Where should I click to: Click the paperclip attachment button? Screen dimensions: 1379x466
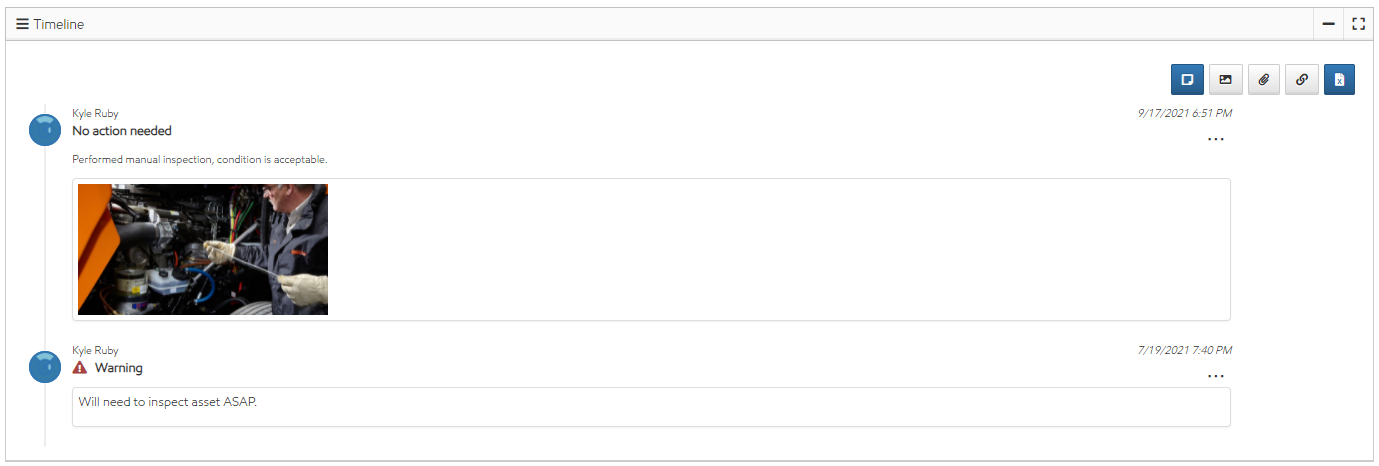pyautogui.click(x=1264, y=79)
